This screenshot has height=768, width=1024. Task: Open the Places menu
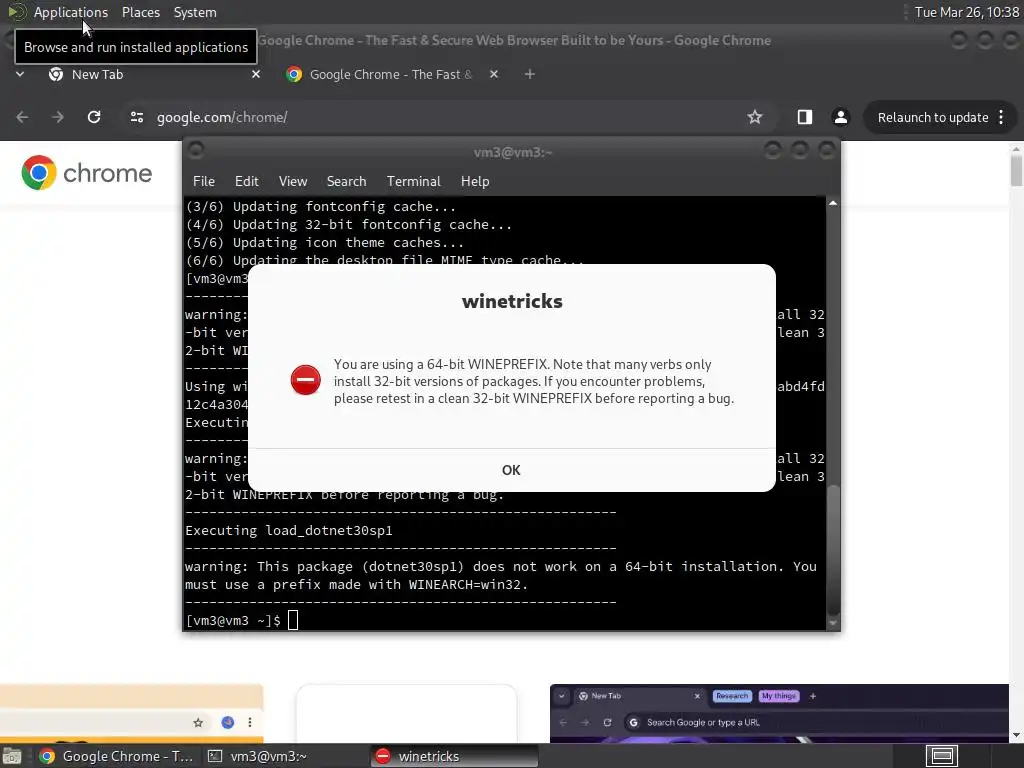[140, 12]
